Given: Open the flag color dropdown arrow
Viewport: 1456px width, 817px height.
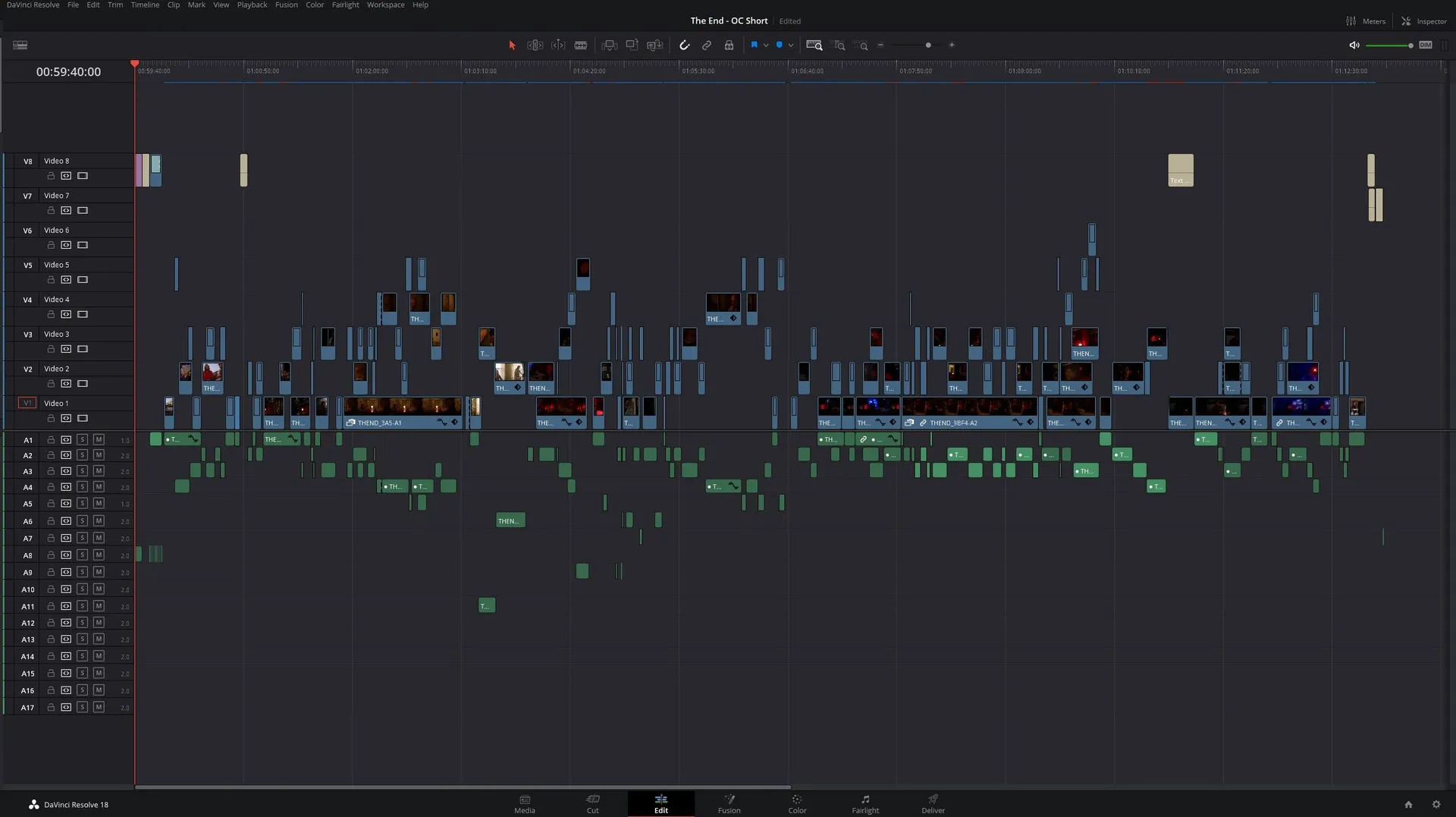Looking at the screenshot, I should tap(766, 46).
